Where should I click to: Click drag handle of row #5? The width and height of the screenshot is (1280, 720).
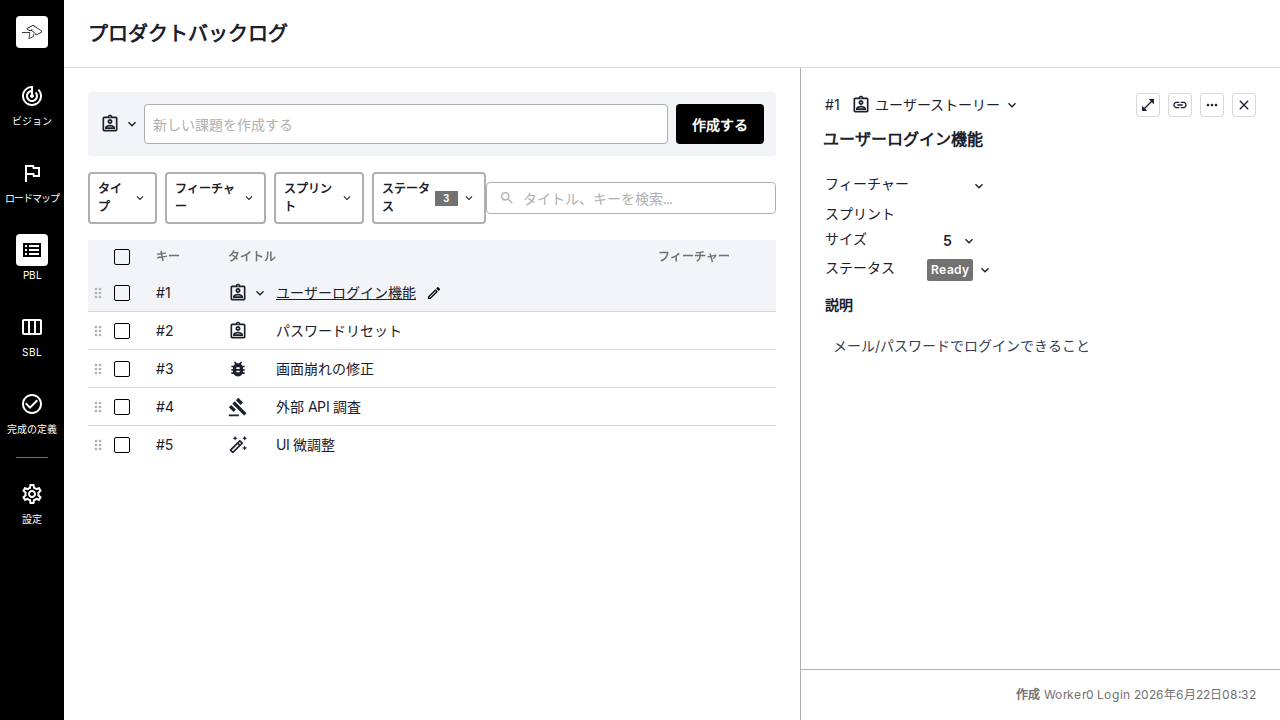point(98,445)
